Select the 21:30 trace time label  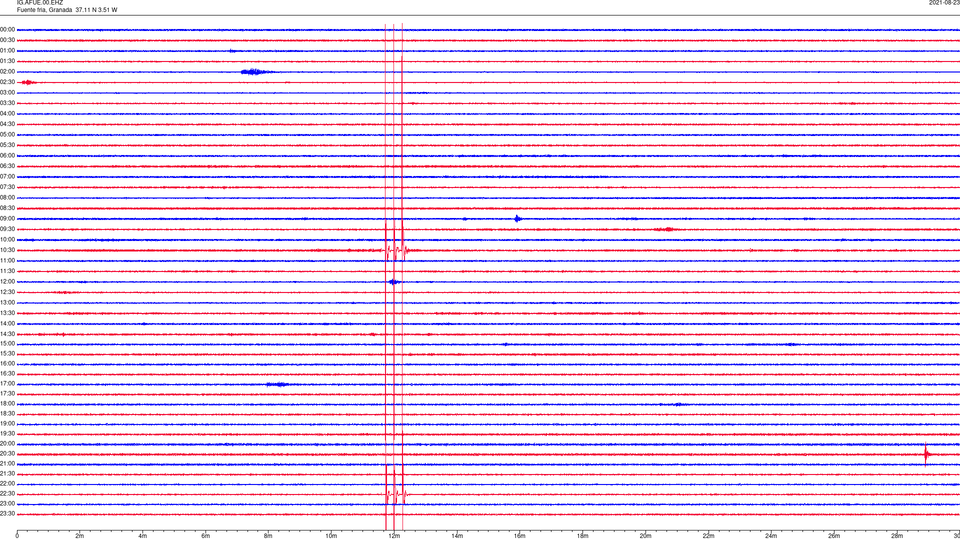[x=8, y=474]
